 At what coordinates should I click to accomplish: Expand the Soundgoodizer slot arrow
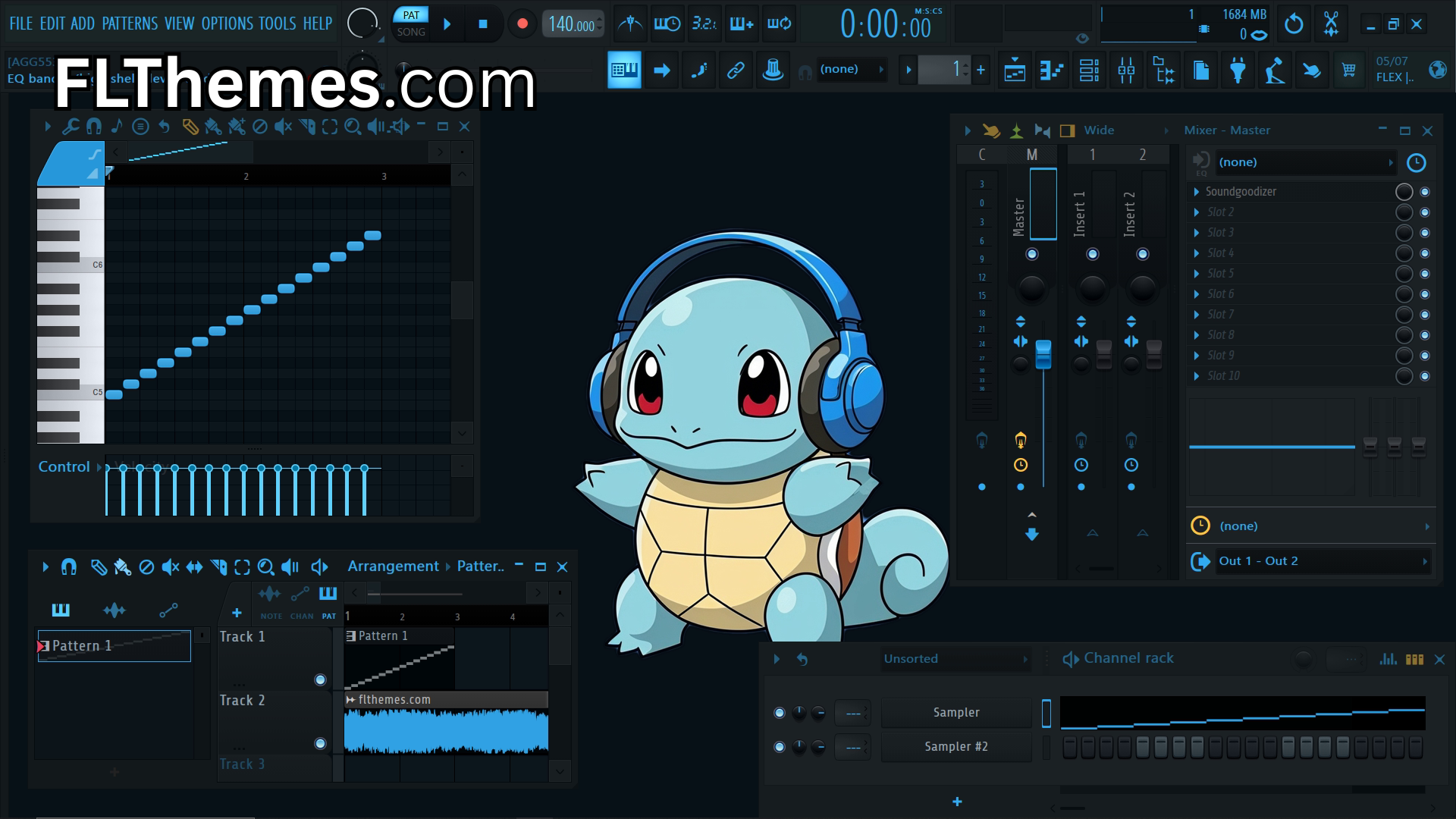pos(1197,192)
